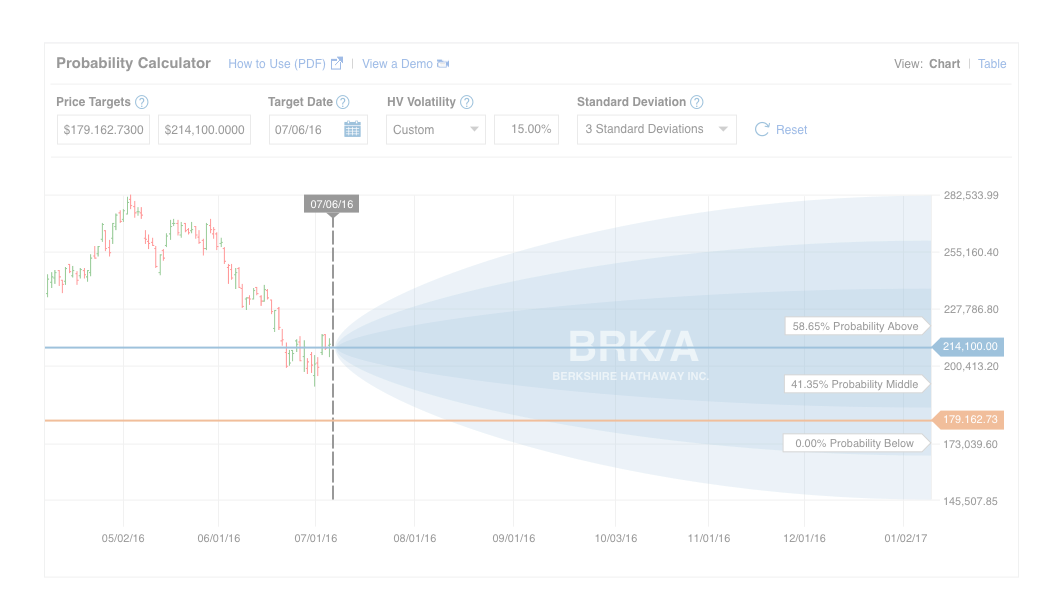Click the Reset refresh arrow icon
This screenshot has height=613, width=1040.
click(762, 129)
